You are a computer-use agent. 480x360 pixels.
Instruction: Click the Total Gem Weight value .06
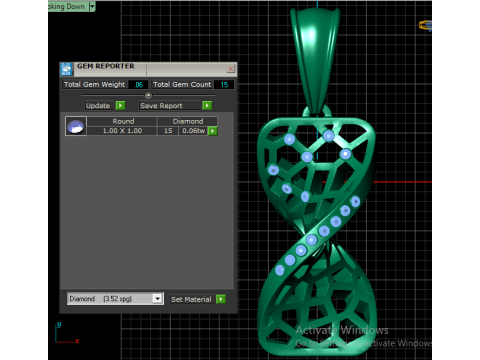click(x=138, y=85)
